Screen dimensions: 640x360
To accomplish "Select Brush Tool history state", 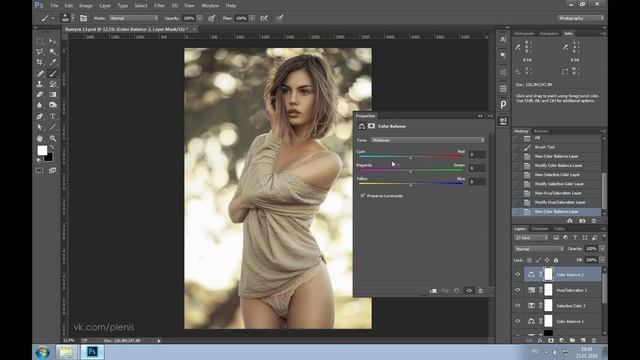I will [x=544, y=147].
